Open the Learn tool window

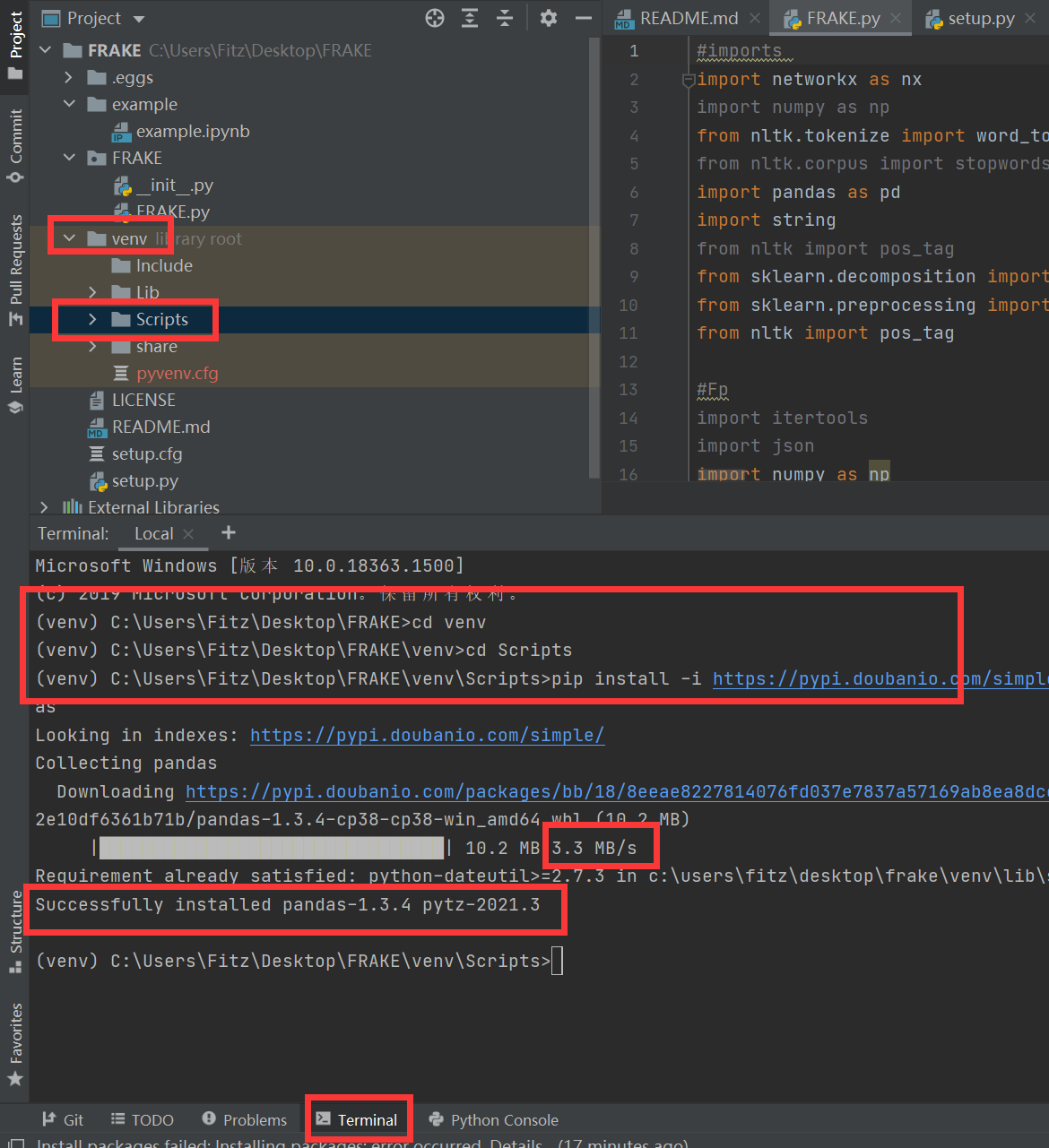pyautogui.click(x=15, y=385)
